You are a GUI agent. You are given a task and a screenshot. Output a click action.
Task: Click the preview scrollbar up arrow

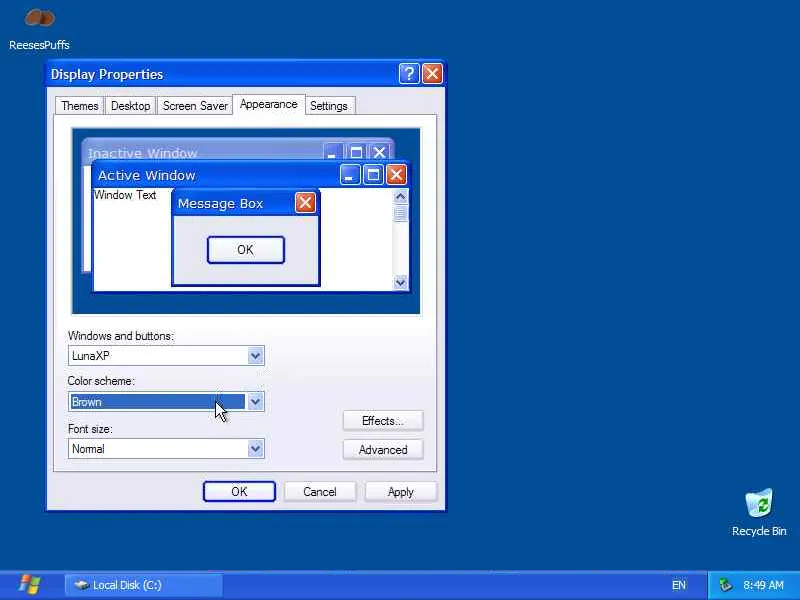coord(401,196)
